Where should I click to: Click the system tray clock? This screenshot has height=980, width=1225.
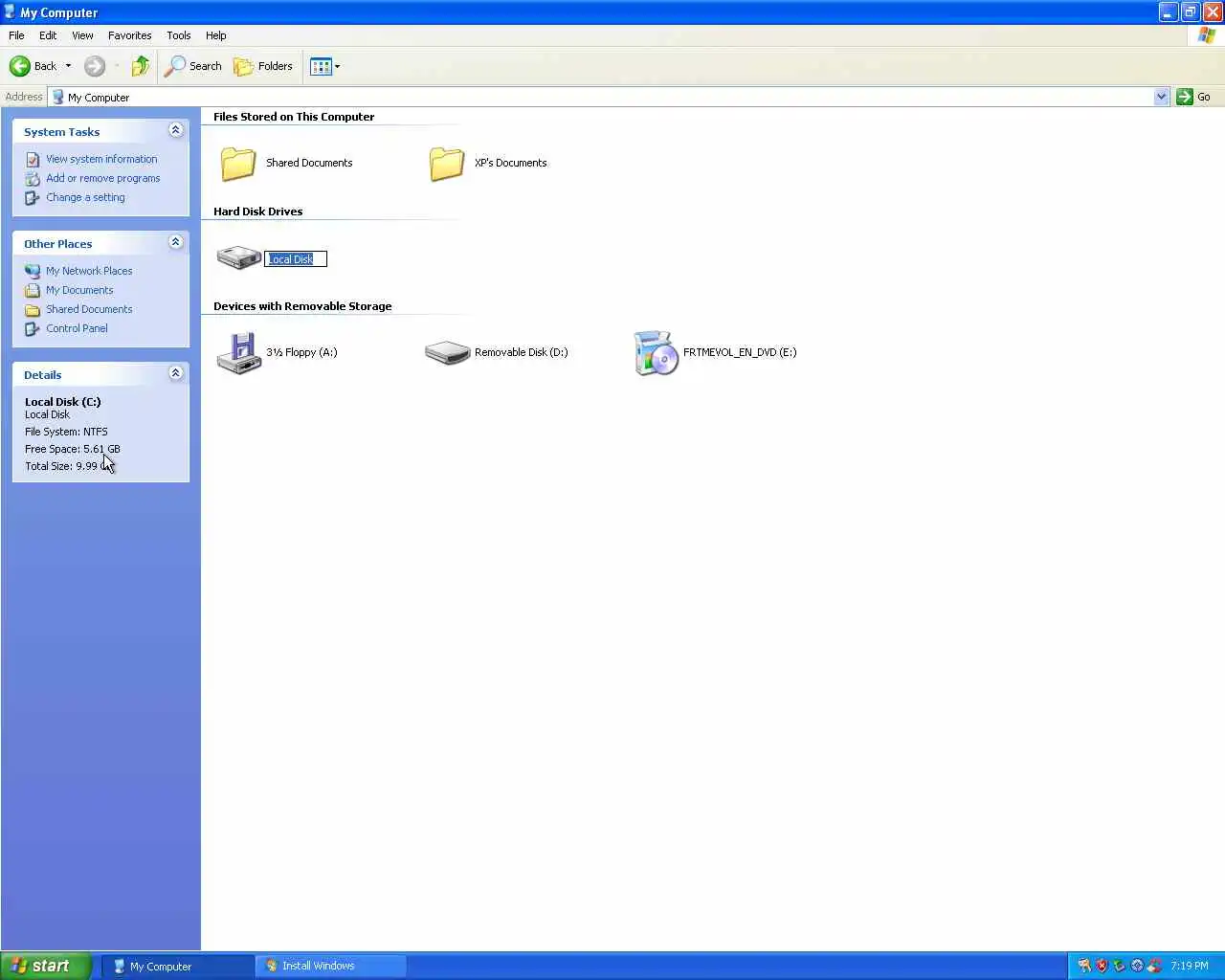click(1190, 966)
